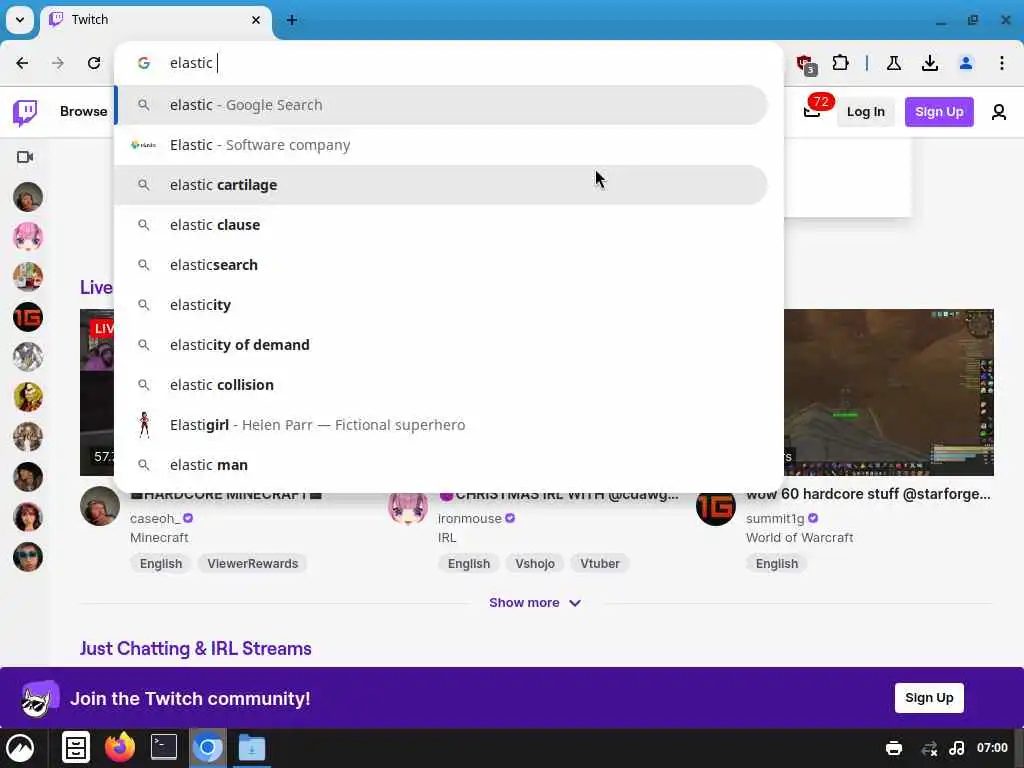Open the Chrome profile avatar
This screenshot has height=768, width=1024.
click(x=966, y=63)
